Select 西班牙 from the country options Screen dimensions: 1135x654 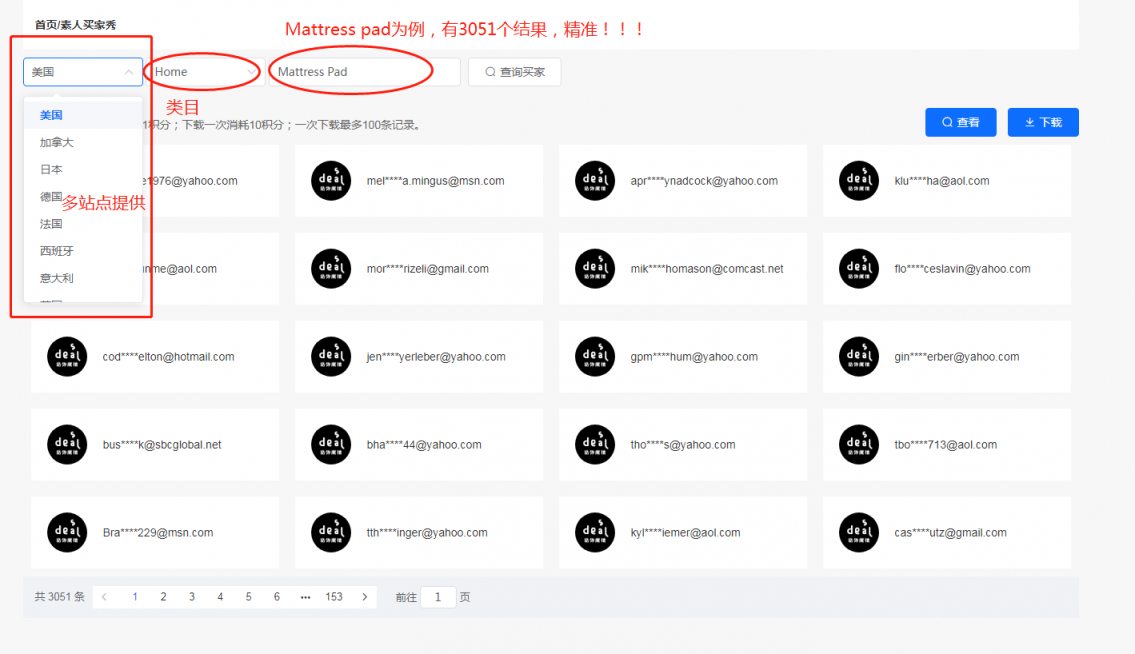57,251
